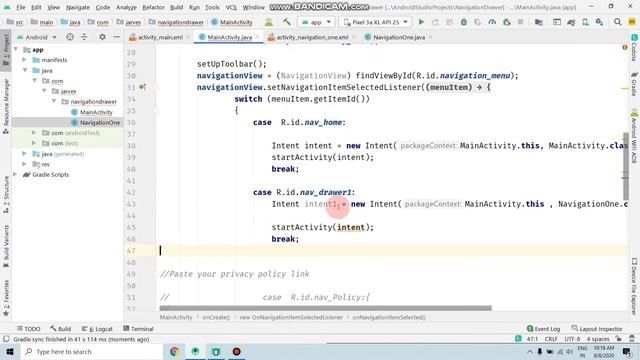The height and width of the screenshot is (360, 640).
Task: Open SDK Manager icon in toolbar
Action: pos(599,22)
